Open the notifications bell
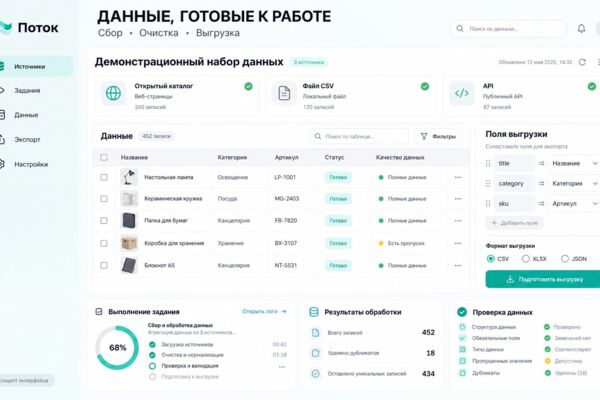The width and height of the screenshot is (600, 400). (x=581, y=29)
